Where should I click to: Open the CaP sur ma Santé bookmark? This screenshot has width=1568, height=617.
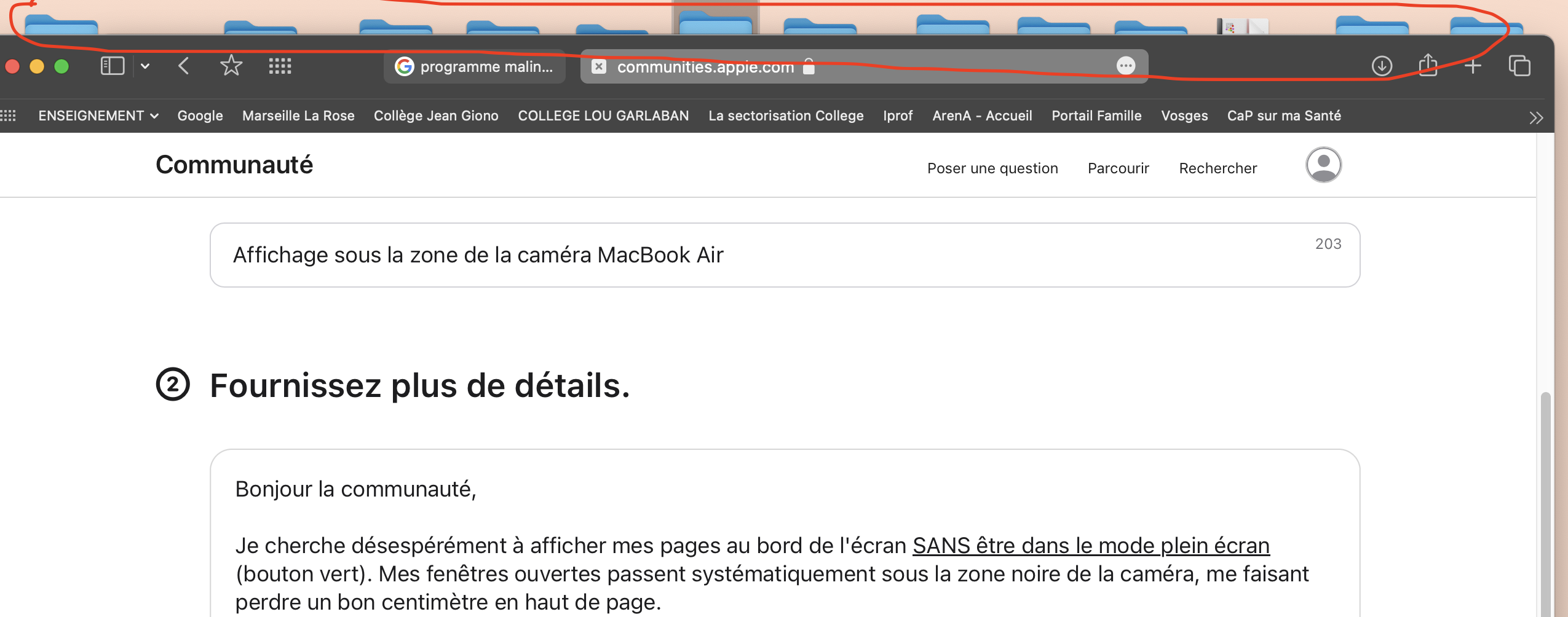[1284, 116]
